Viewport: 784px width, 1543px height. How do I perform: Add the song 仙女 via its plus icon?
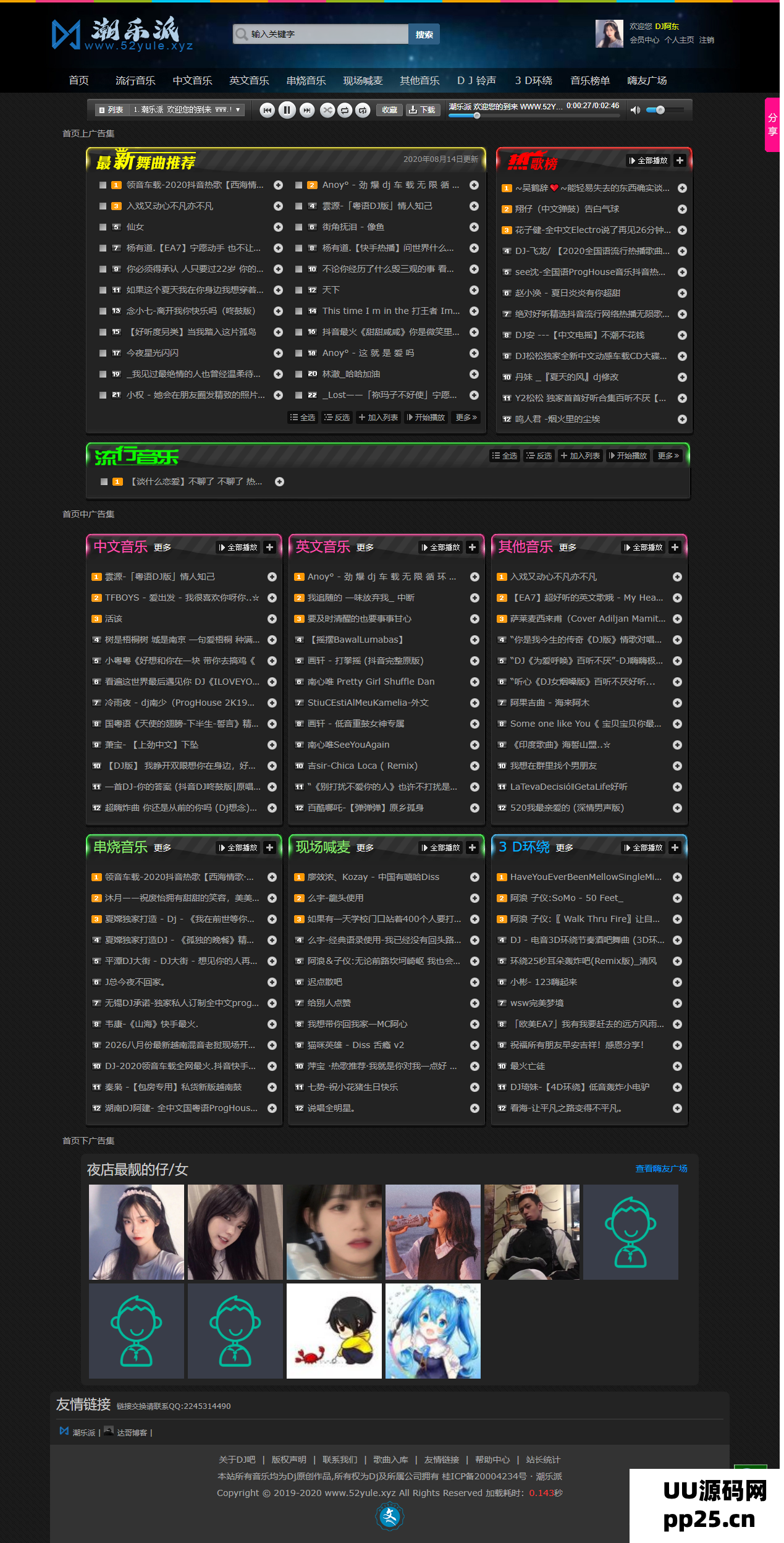(x=278, y=227)
